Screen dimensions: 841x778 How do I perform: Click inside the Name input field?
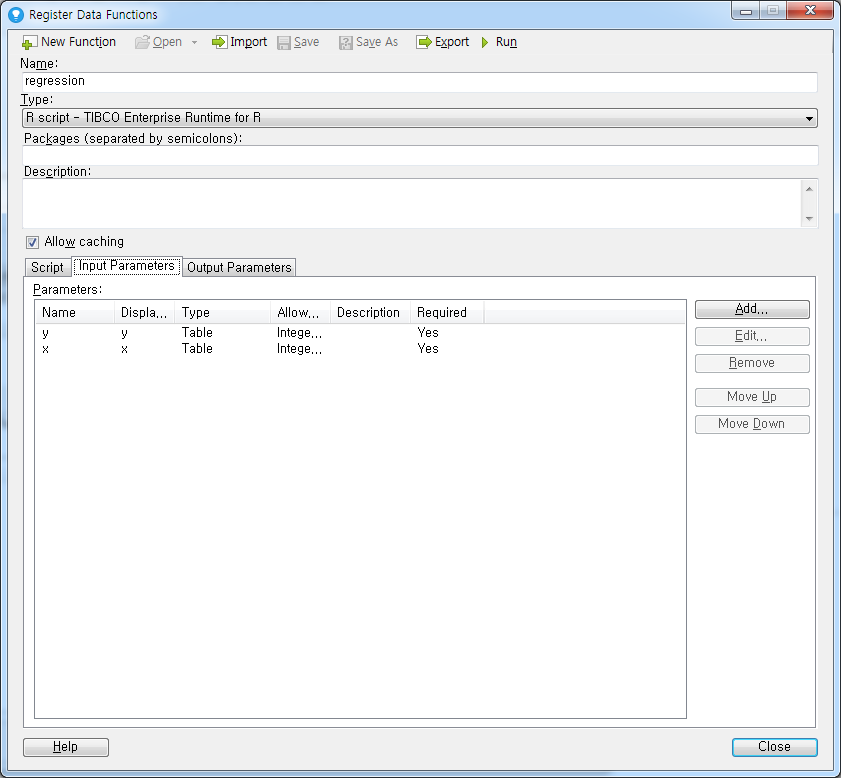coord(420,81)
